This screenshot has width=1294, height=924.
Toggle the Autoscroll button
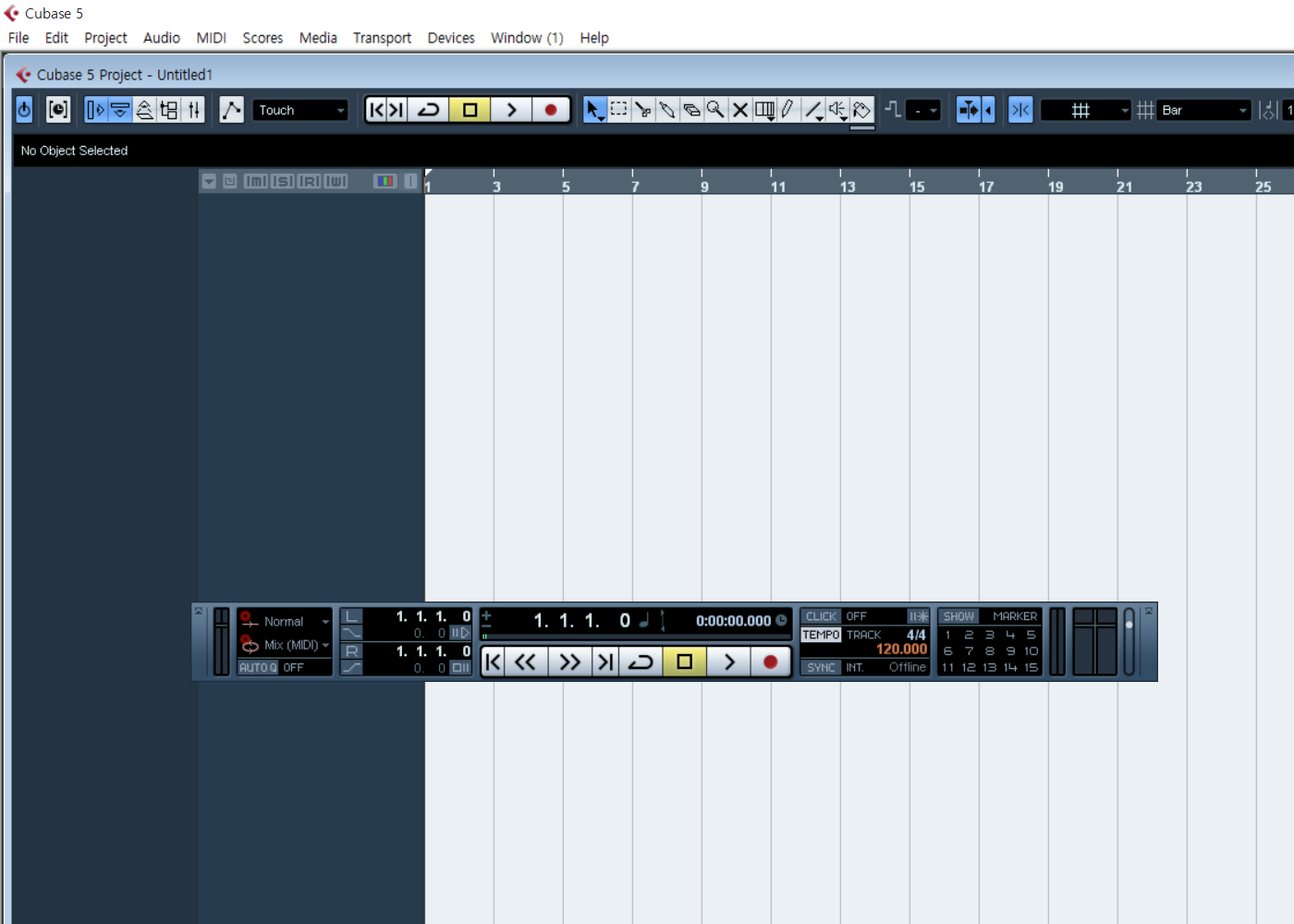tap(968, 110)
